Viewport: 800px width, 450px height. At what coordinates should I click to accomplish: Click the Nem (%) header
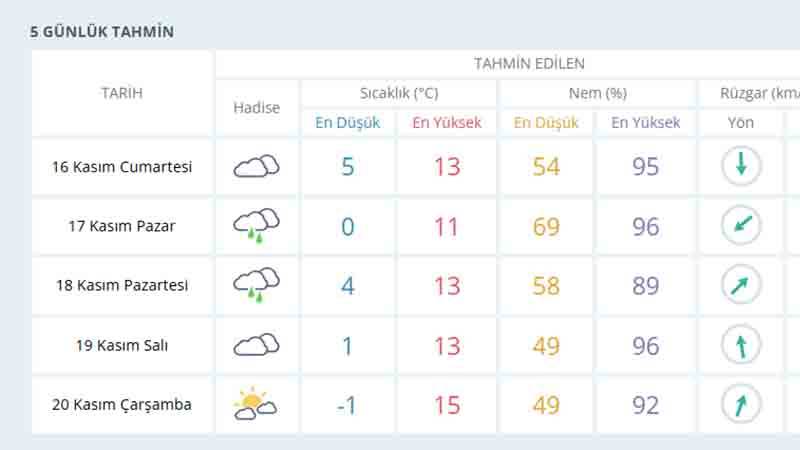pyautogui.click(x=596, y=93)
